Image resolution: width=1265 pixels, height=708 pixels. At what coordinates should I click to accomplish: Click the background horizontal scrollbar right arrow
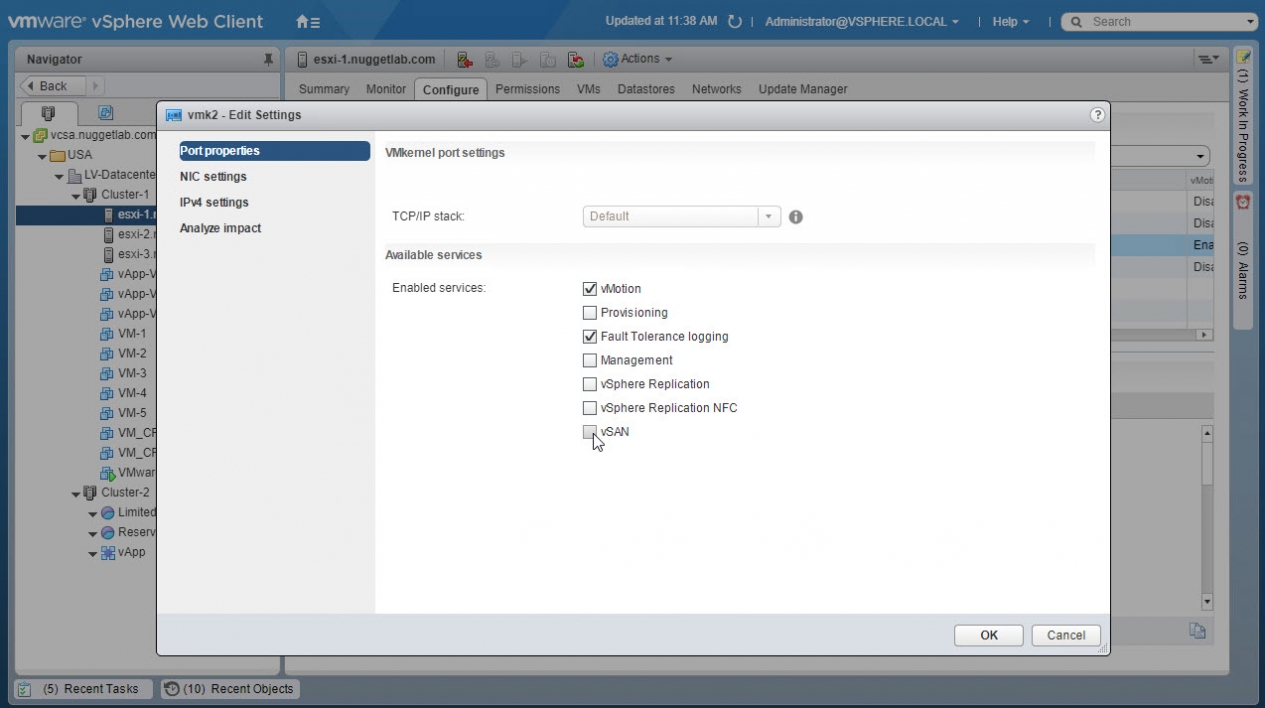1205,335
